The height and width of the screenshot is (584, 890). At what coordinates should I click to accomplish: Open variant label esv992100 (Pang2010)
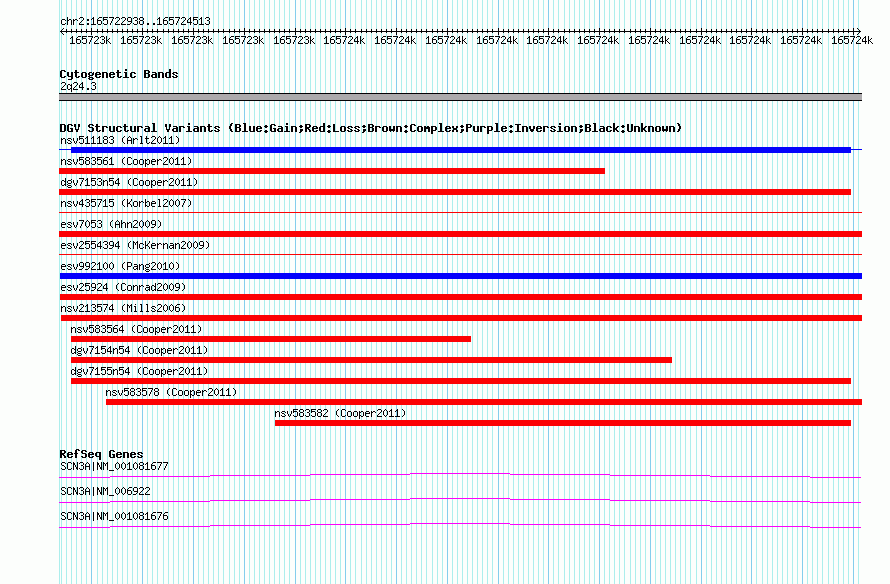[120, 266]
